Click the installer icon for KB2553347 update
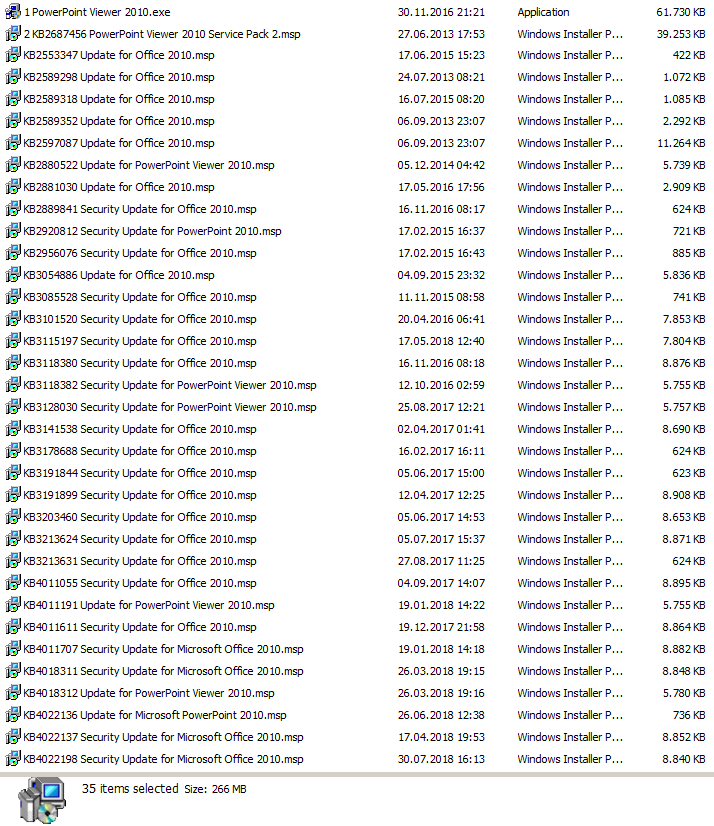 [x=13, y=56]
